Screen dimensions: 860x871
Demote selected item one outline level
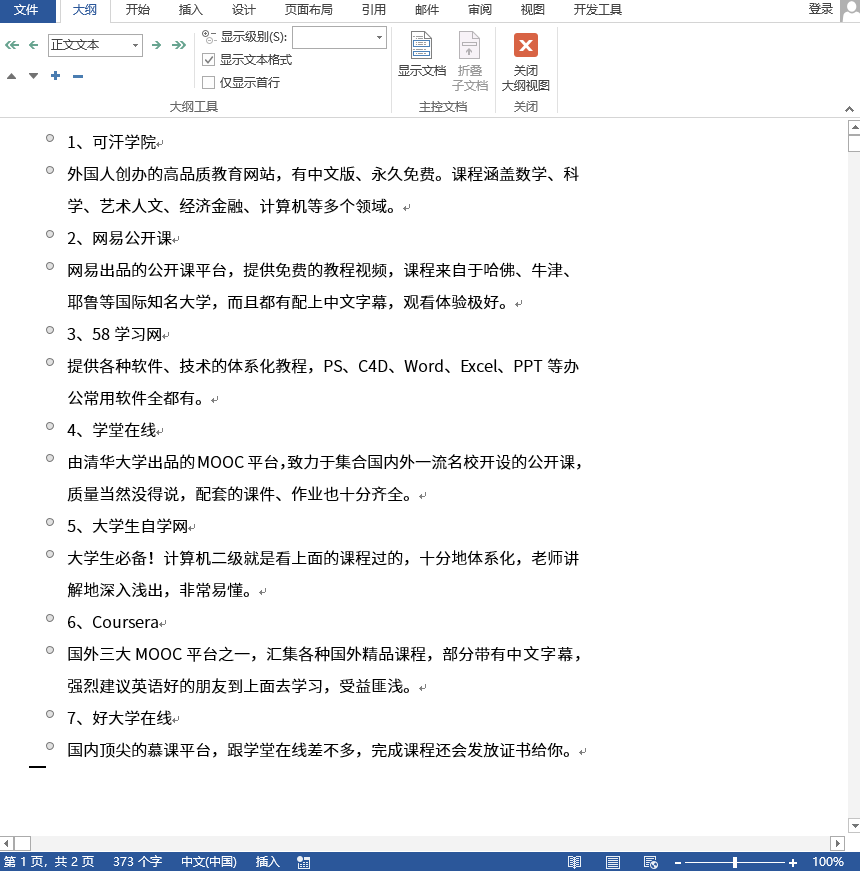click(157, 45)
